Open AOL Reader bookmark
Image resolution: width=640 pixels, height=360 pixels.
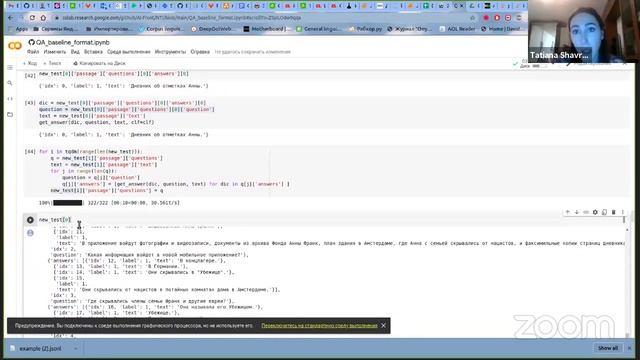[458, 29]
